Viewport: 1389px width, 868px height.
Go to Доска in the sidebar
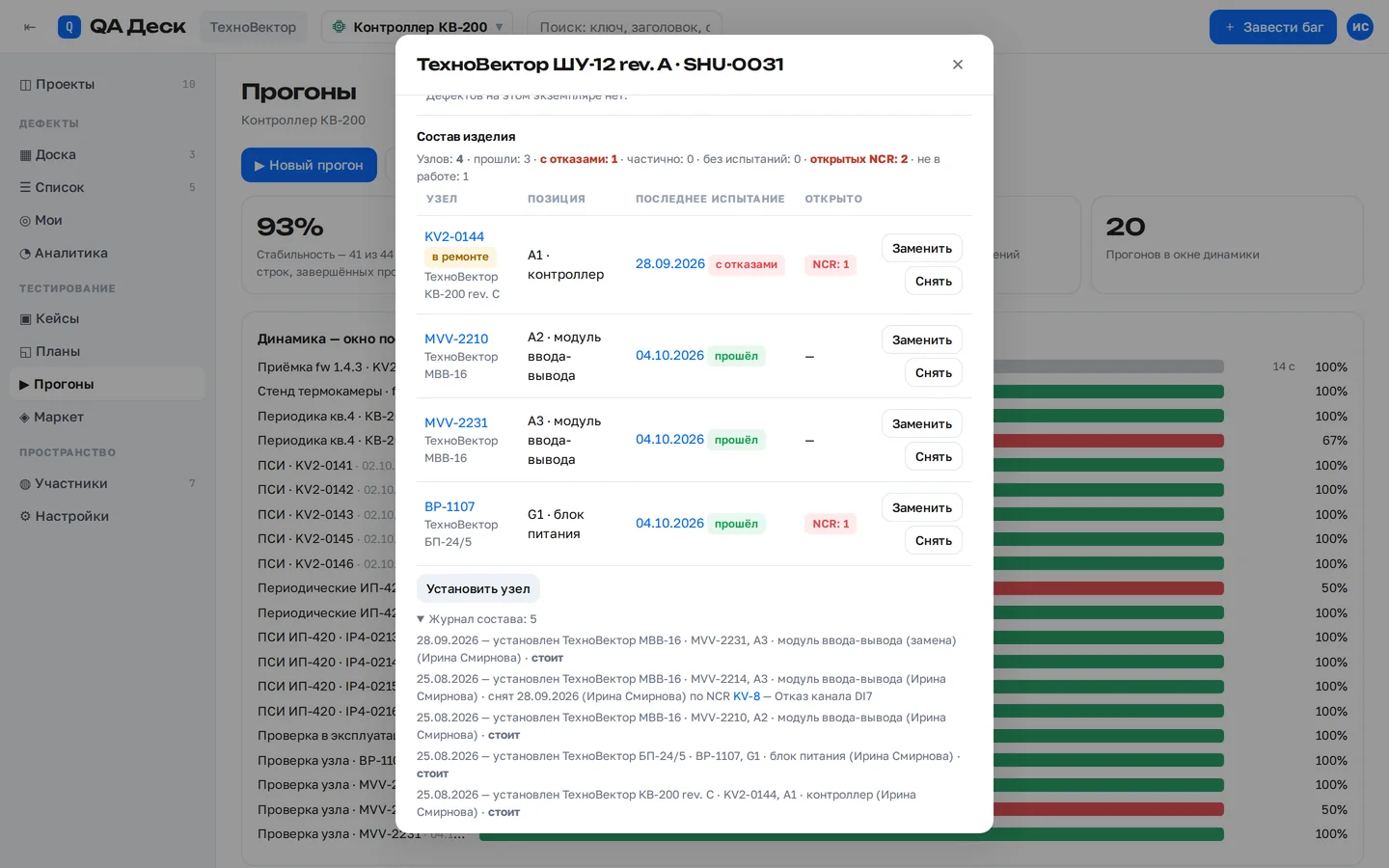[x=107, y=154]
